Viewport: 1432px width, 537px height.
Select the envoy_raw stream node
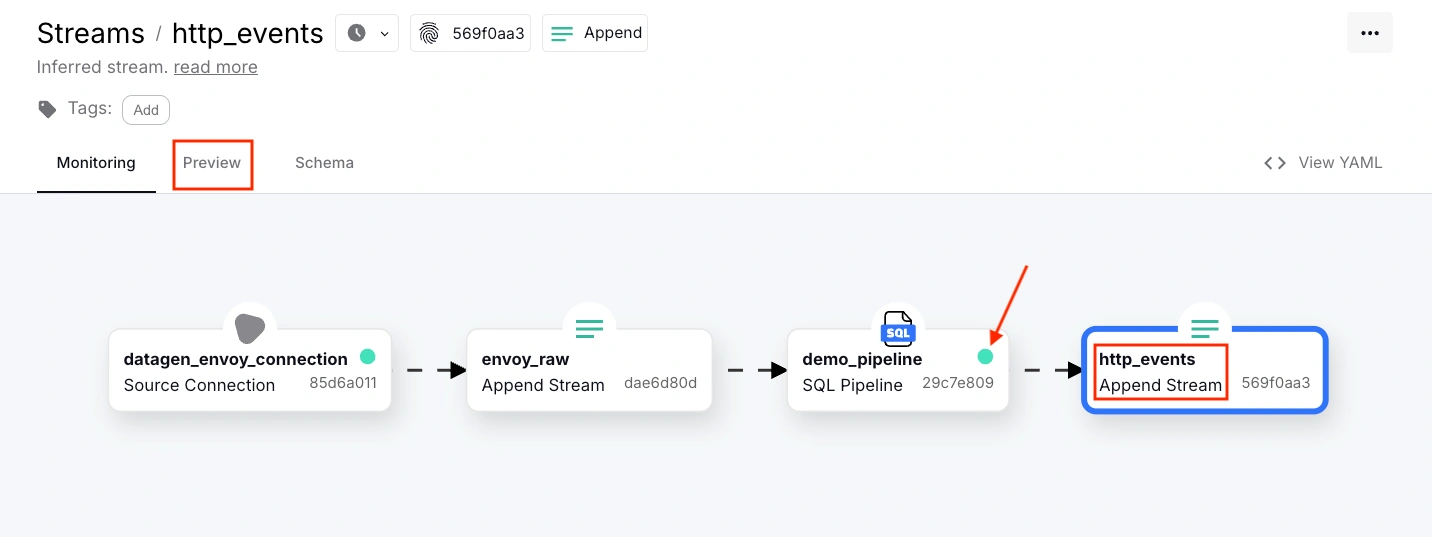[589, 370]
